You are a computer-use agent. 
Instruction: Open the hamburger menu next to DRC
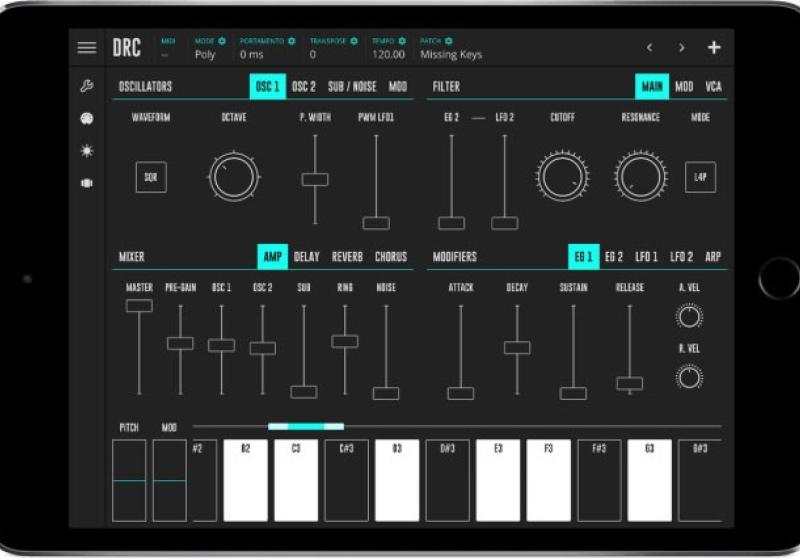[87, 48]
